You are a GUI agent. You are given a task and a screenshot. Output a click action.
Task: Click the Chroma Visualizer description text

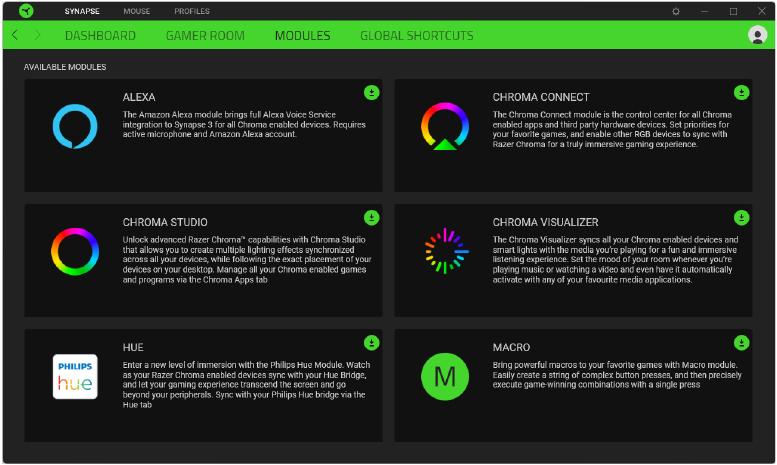pos(615,259)
